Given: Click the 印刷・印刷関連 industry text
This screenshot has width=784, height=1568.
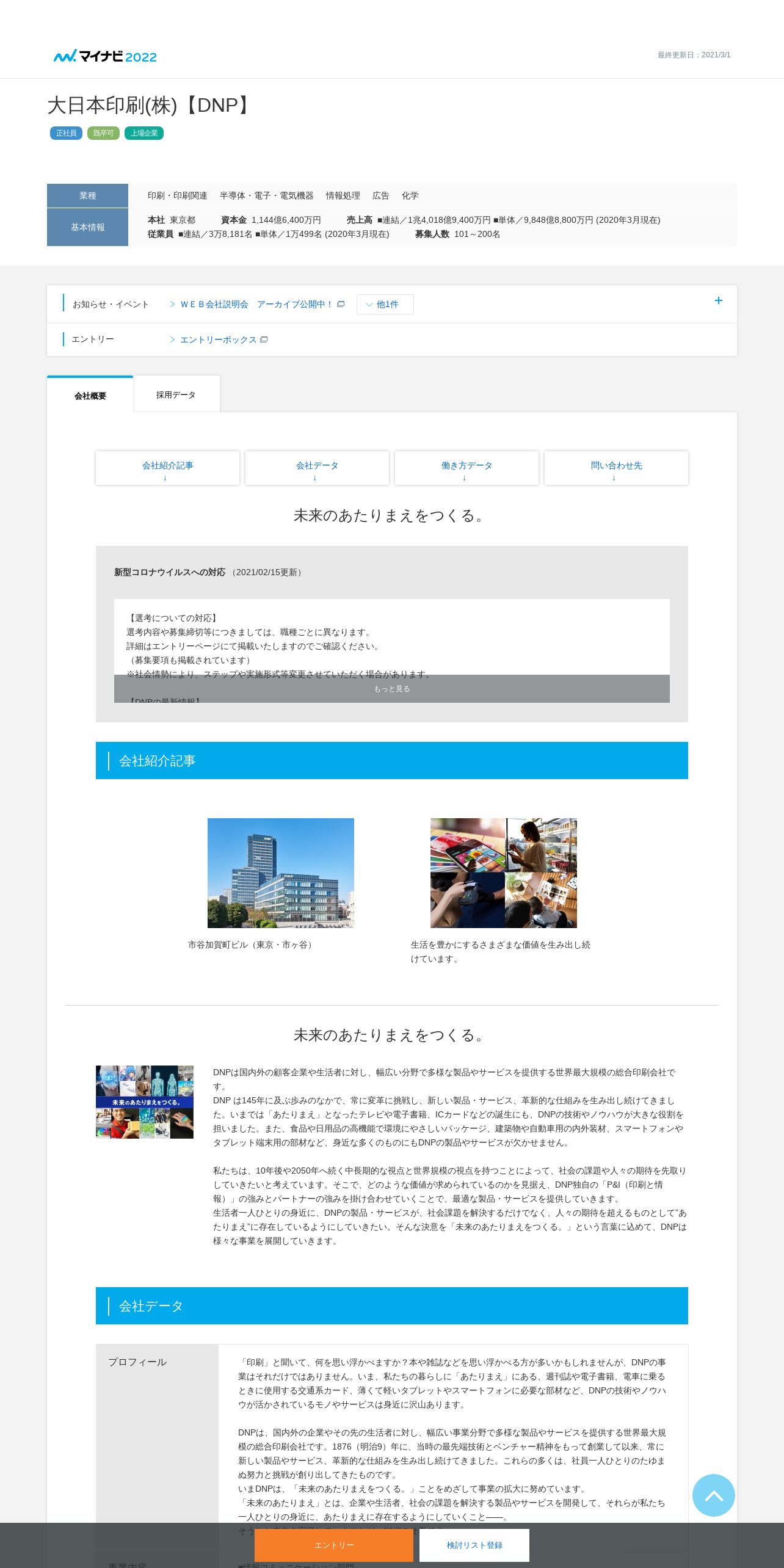Looking at the screenshot, I should [178, 195].
